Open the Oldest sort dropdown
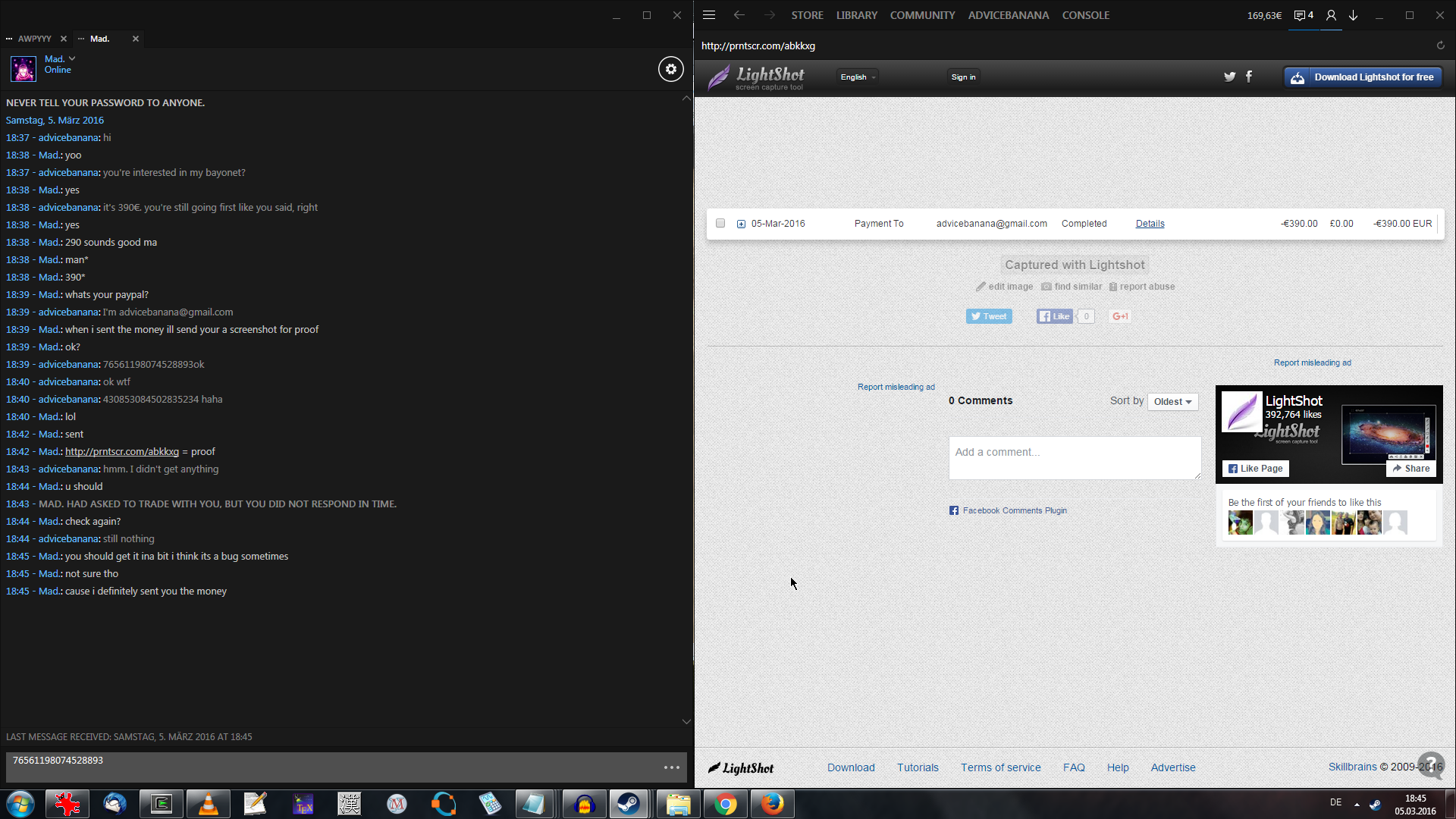1456x819 pixels. click(x=1172, y=402)
